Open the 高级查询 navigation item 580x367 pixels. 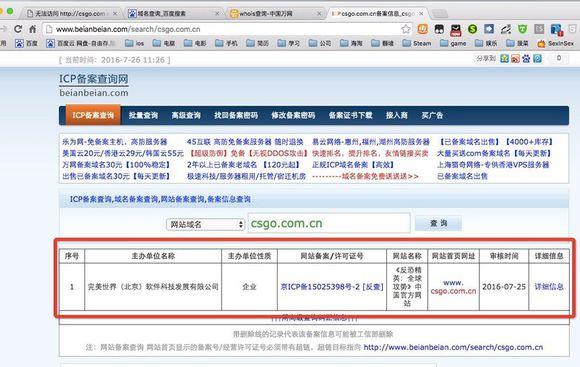[x=186, y=115]
